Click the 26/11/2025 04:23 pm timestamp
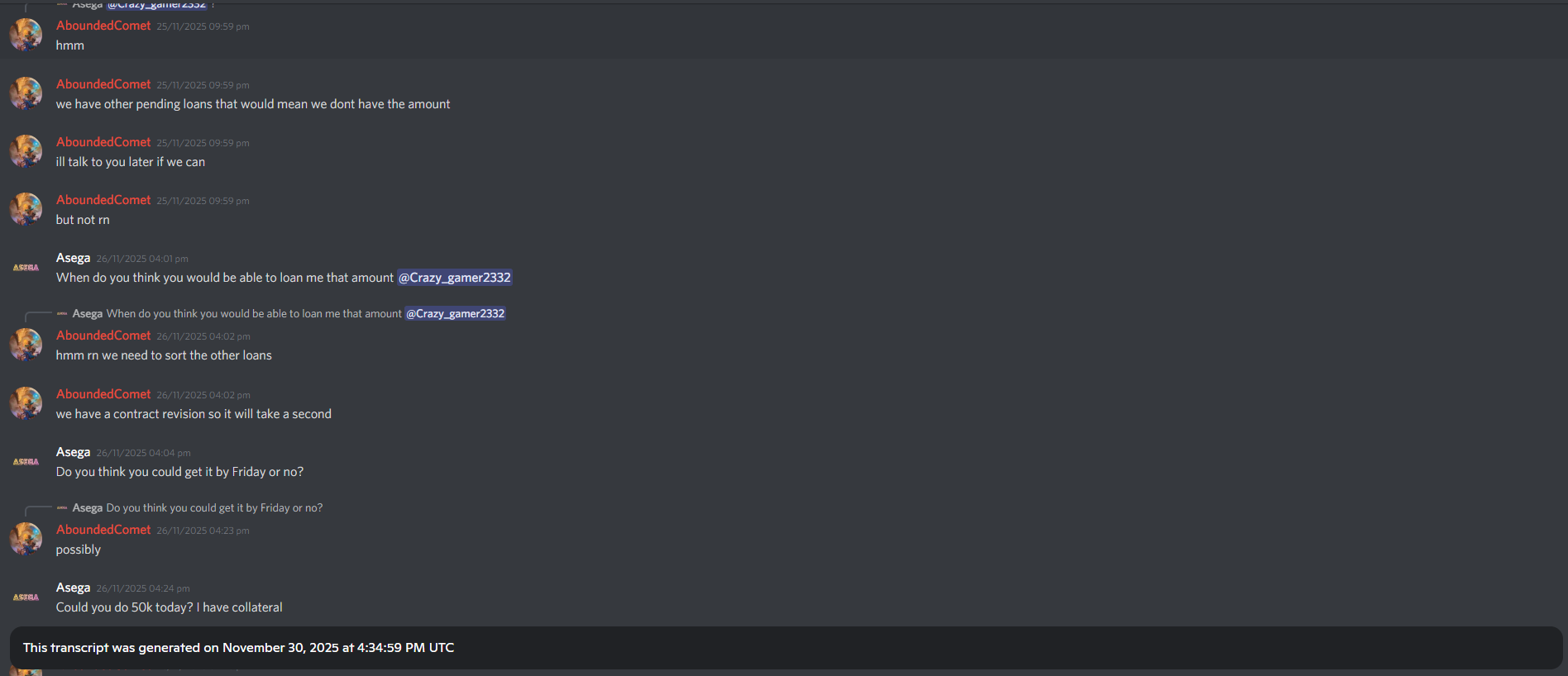Screen dimensions: 1568x676 [203, 531]
